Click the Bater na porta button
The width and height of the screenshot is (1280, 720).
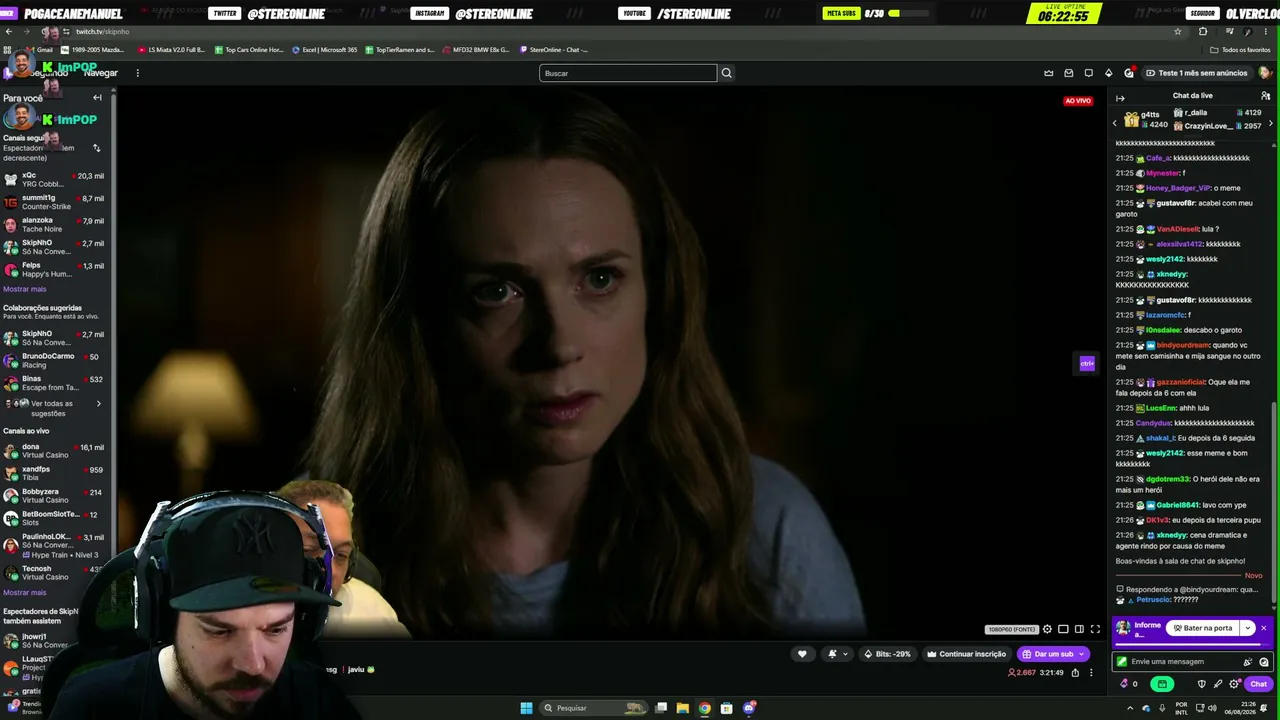[1202, 628]
